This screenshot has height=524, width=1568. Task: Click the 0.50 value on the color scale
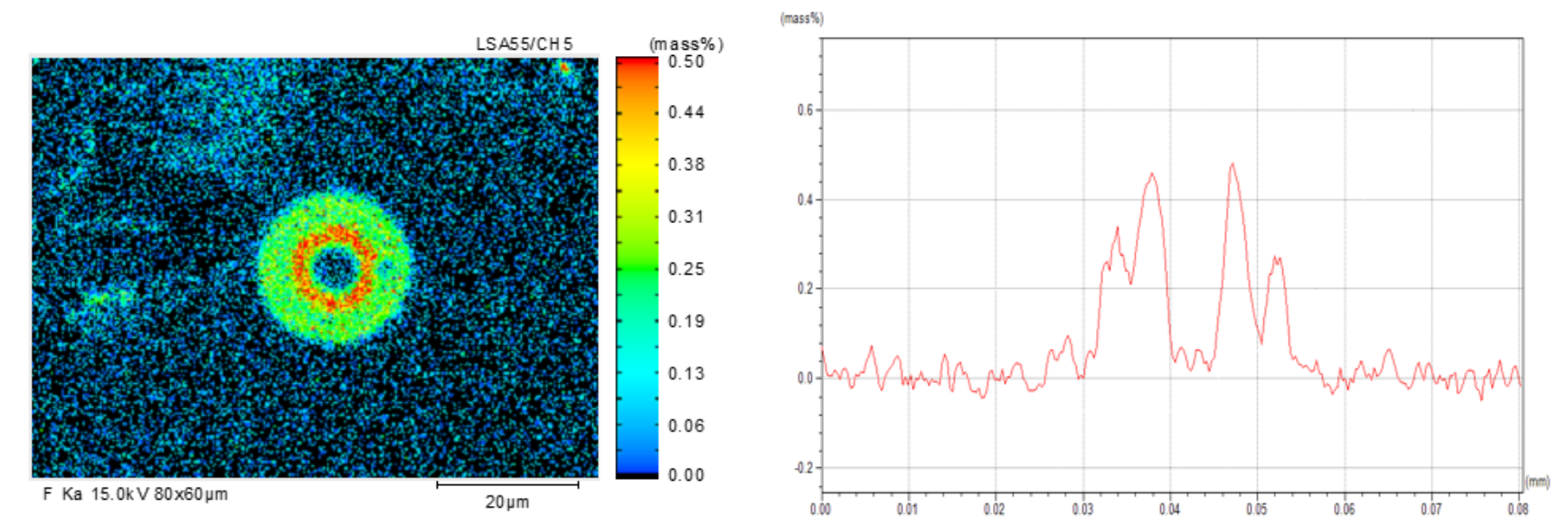pyautogui.click(x=685, y=61)
